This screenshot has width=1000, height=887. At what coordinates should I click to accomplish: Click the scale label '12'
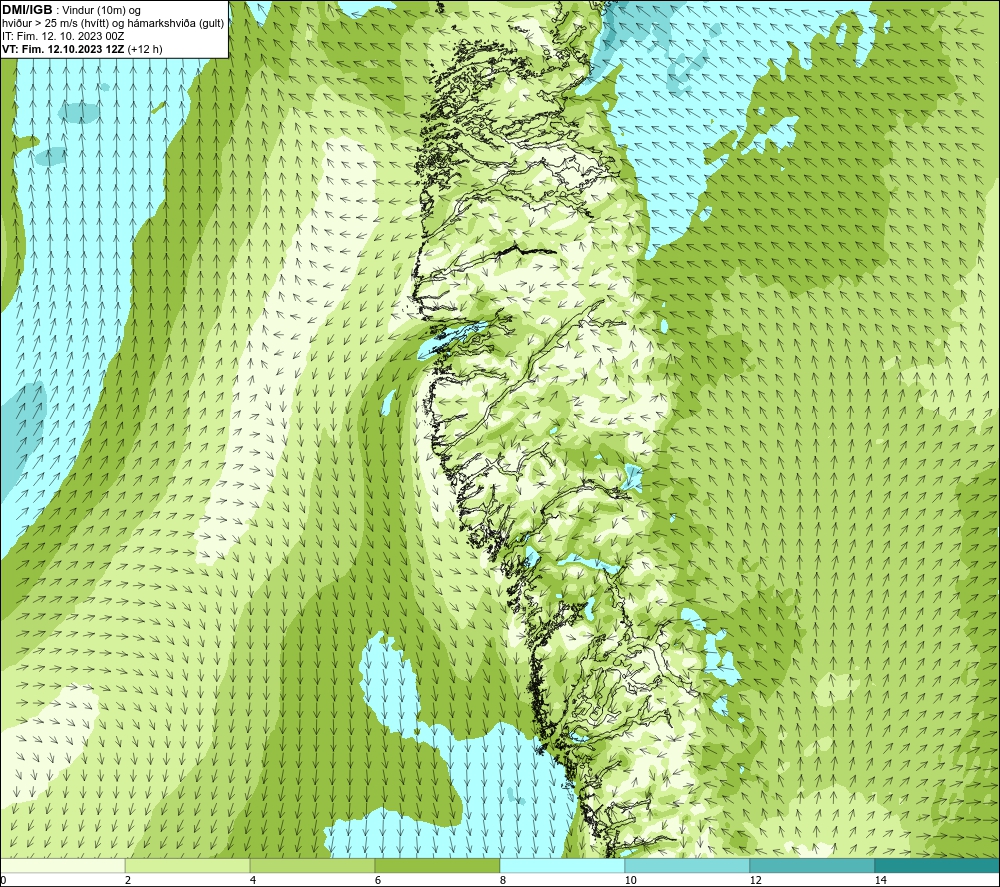point(755,880)
